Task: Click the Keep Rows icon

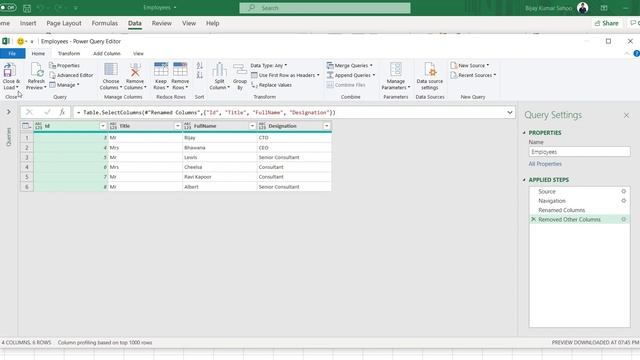Action: 161,70
